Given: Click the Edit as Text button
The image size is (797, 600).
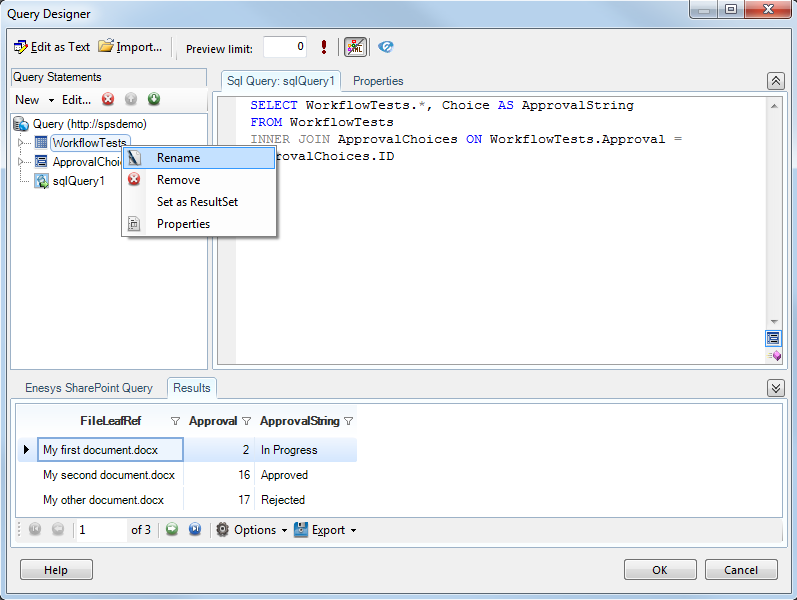Looking at the screenshot, I should coord(52,47).
